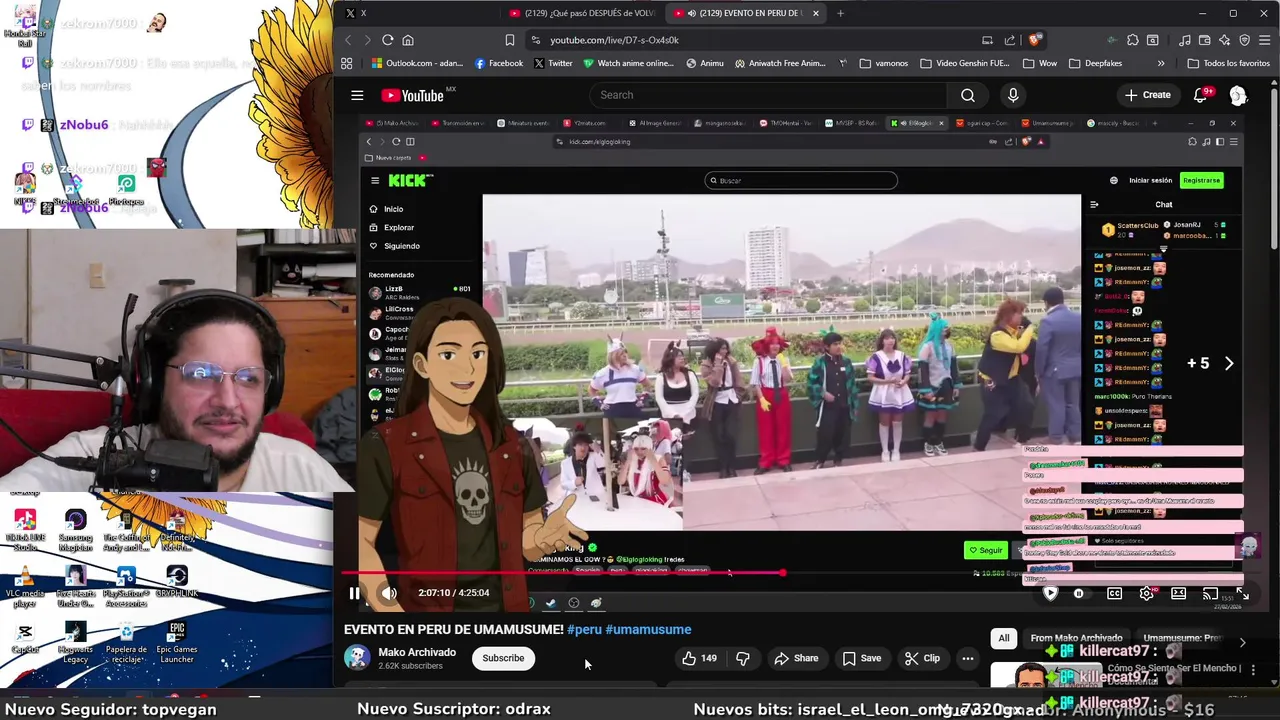Create a Clip of video

pyautogui.click(x=922, y=658)
